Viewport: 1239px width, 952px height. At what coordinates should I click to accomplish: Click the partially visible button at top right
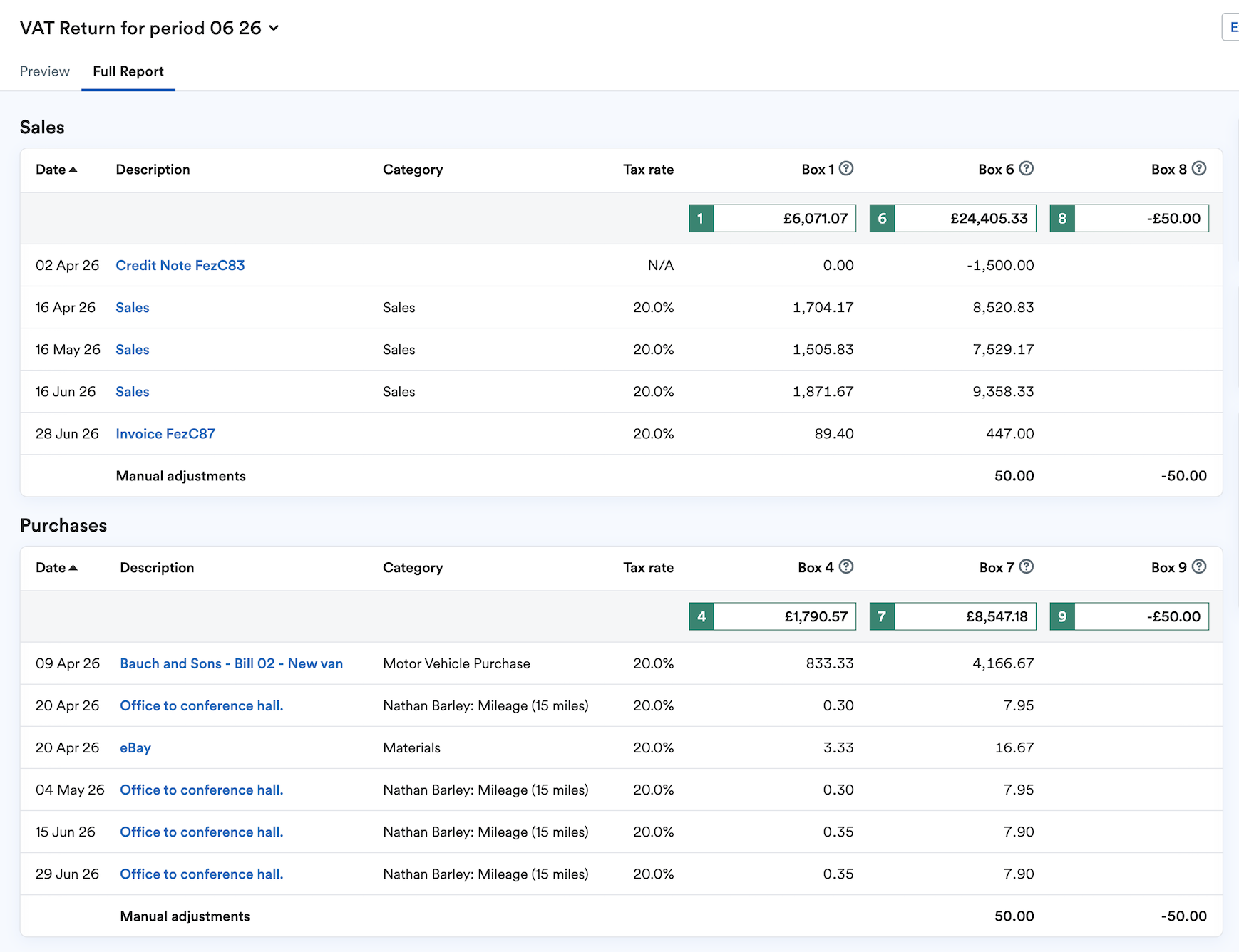[1231, 27]
